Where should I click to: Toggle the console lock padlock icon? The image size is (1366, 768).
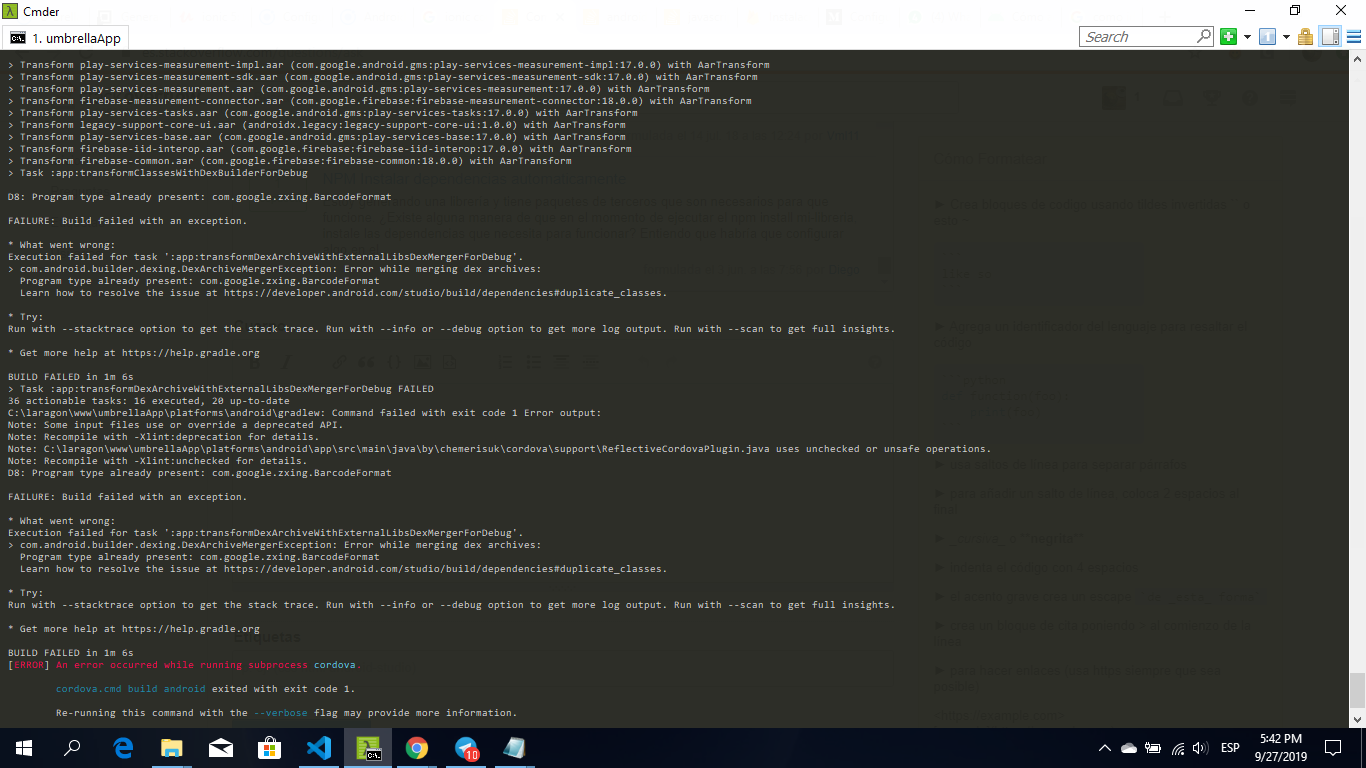tap(1305, 37)
